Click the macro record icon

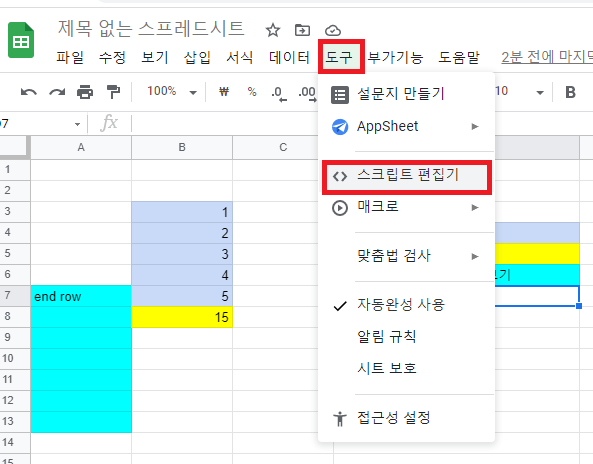[x=340, y=208]
